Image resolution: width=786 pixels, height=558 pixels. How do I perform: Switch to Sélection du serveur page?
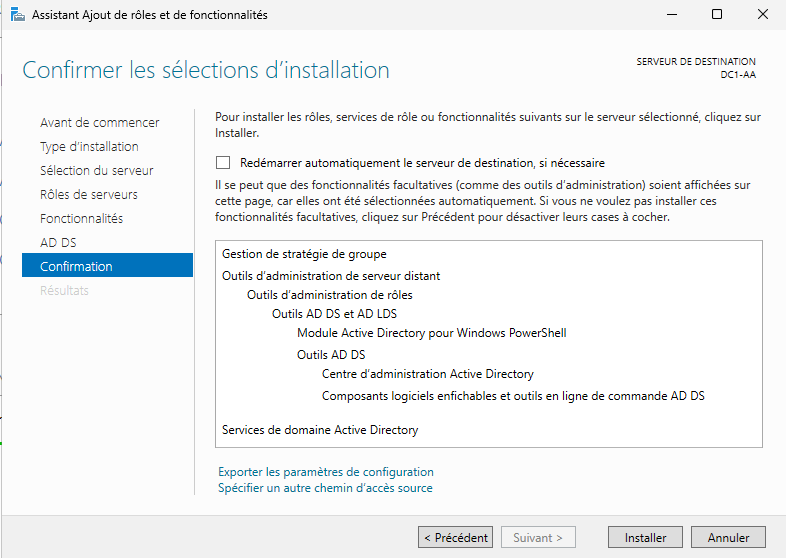96,171
